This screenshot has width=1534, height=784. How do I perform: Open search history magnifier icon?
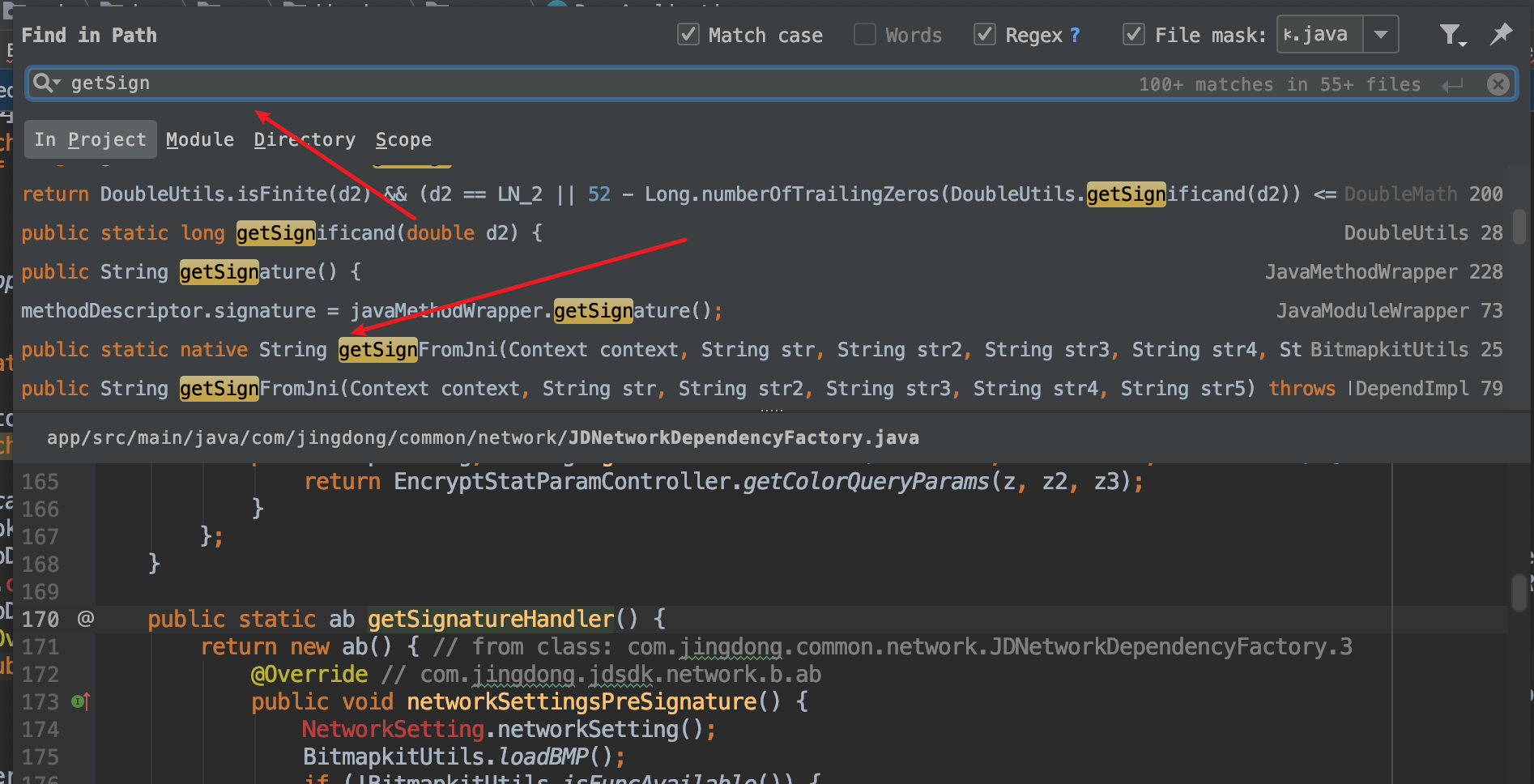pyautogui.click(x=46, y=83)
